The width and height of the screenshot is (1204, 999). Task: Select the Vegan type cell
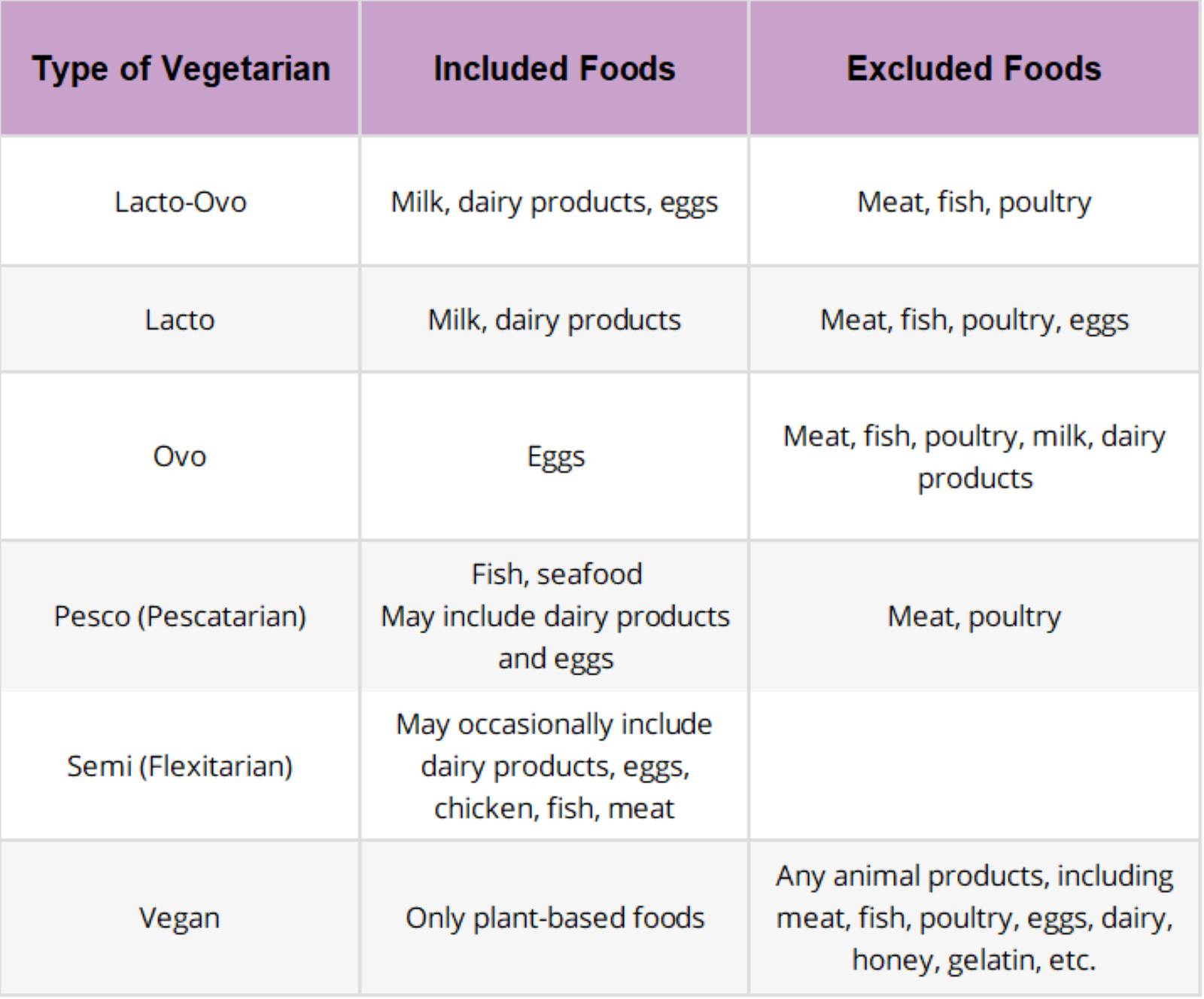(x=180, y=918)
